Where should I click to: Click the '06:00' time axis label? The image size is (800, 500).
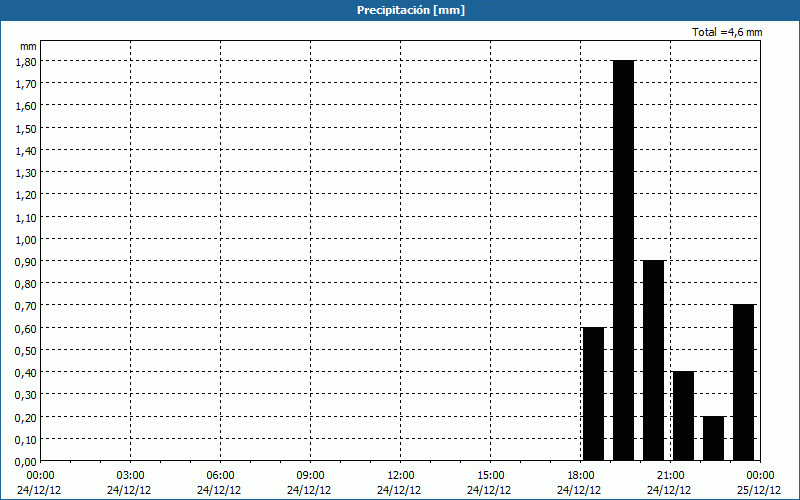(x=220, y=476)
